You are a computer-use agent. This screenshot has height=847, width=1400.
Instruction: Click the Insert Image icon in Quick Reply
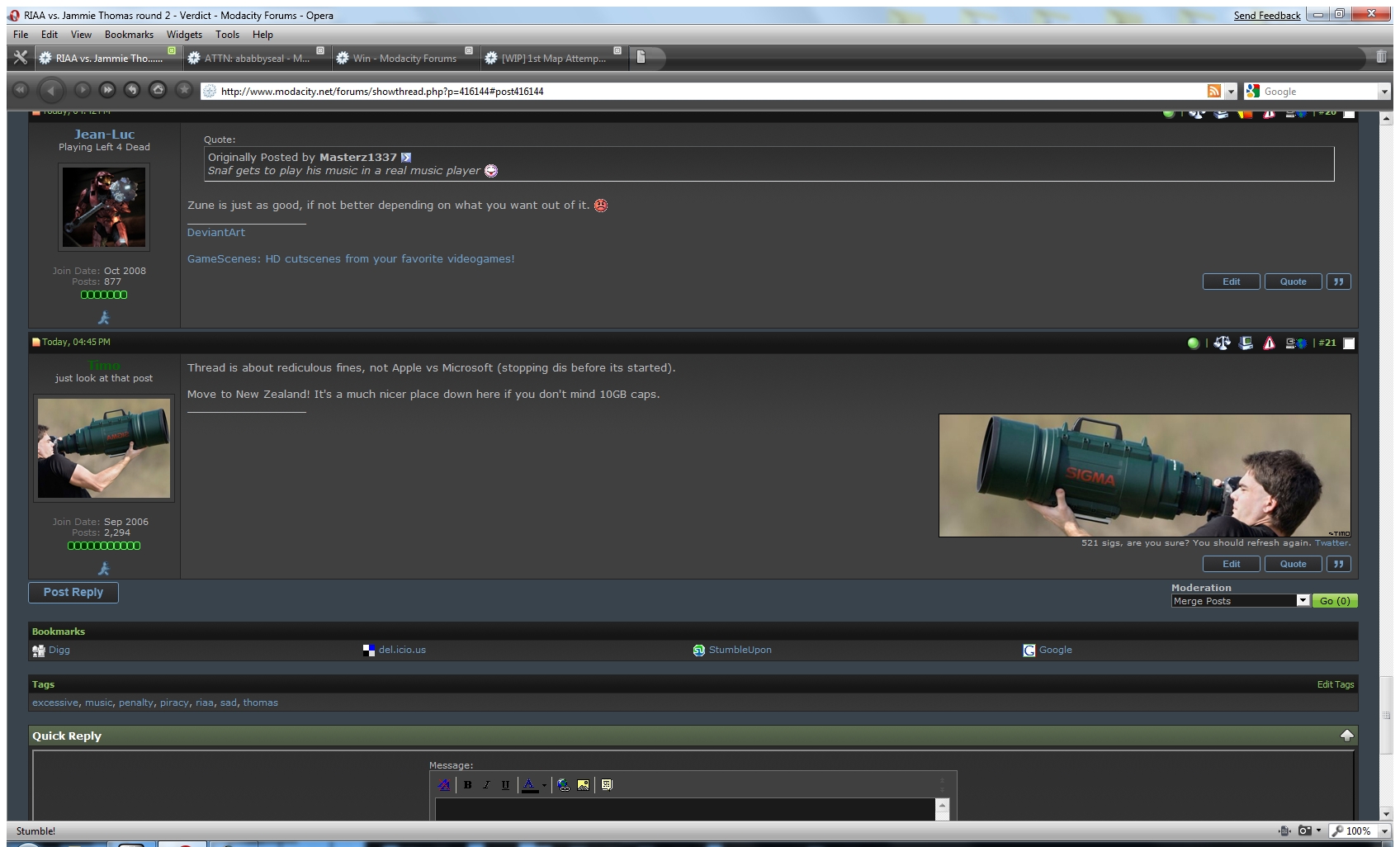[x=584, y=785]
